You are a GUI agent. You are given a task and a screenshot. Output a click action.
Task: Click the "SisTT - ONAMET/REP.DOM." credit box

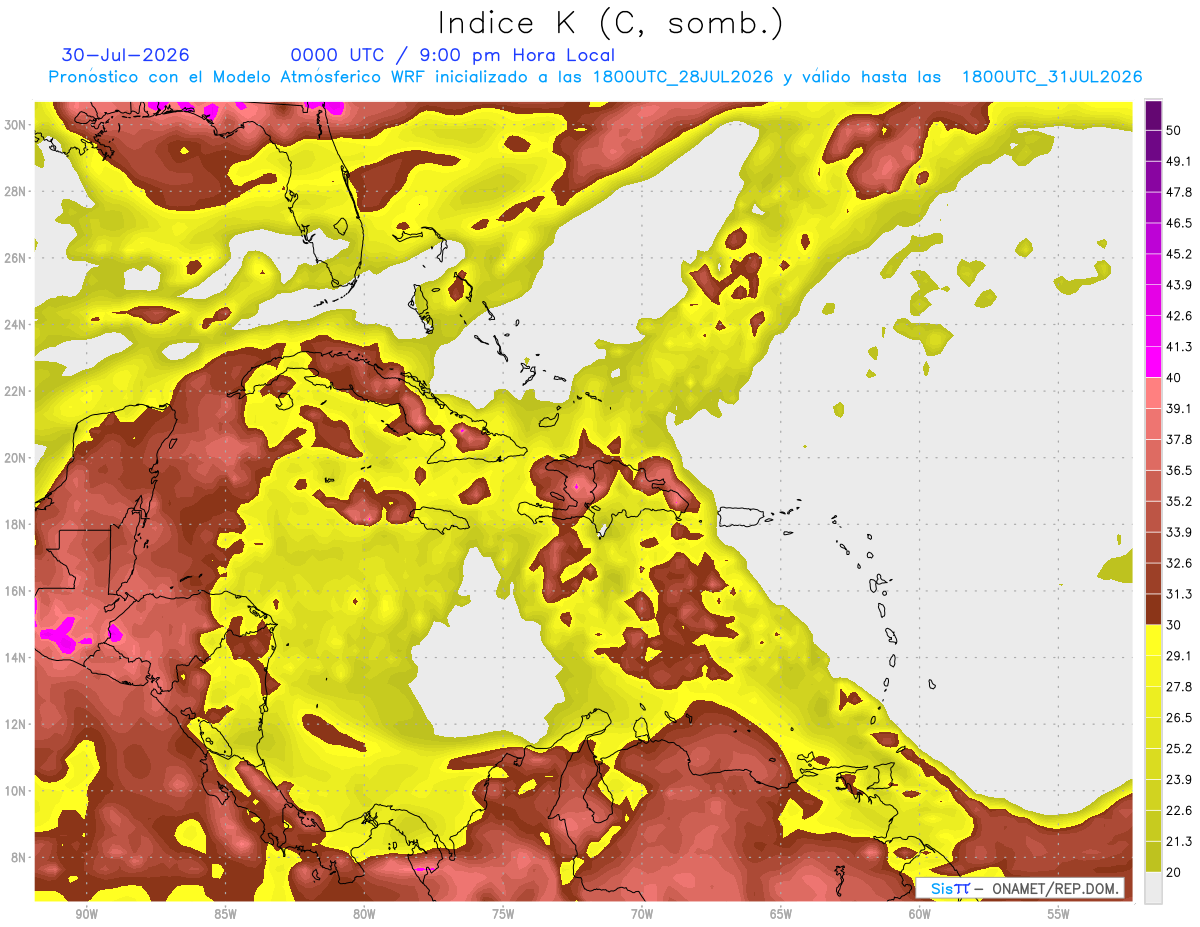pyautogui.click(x=1020, y=888)
